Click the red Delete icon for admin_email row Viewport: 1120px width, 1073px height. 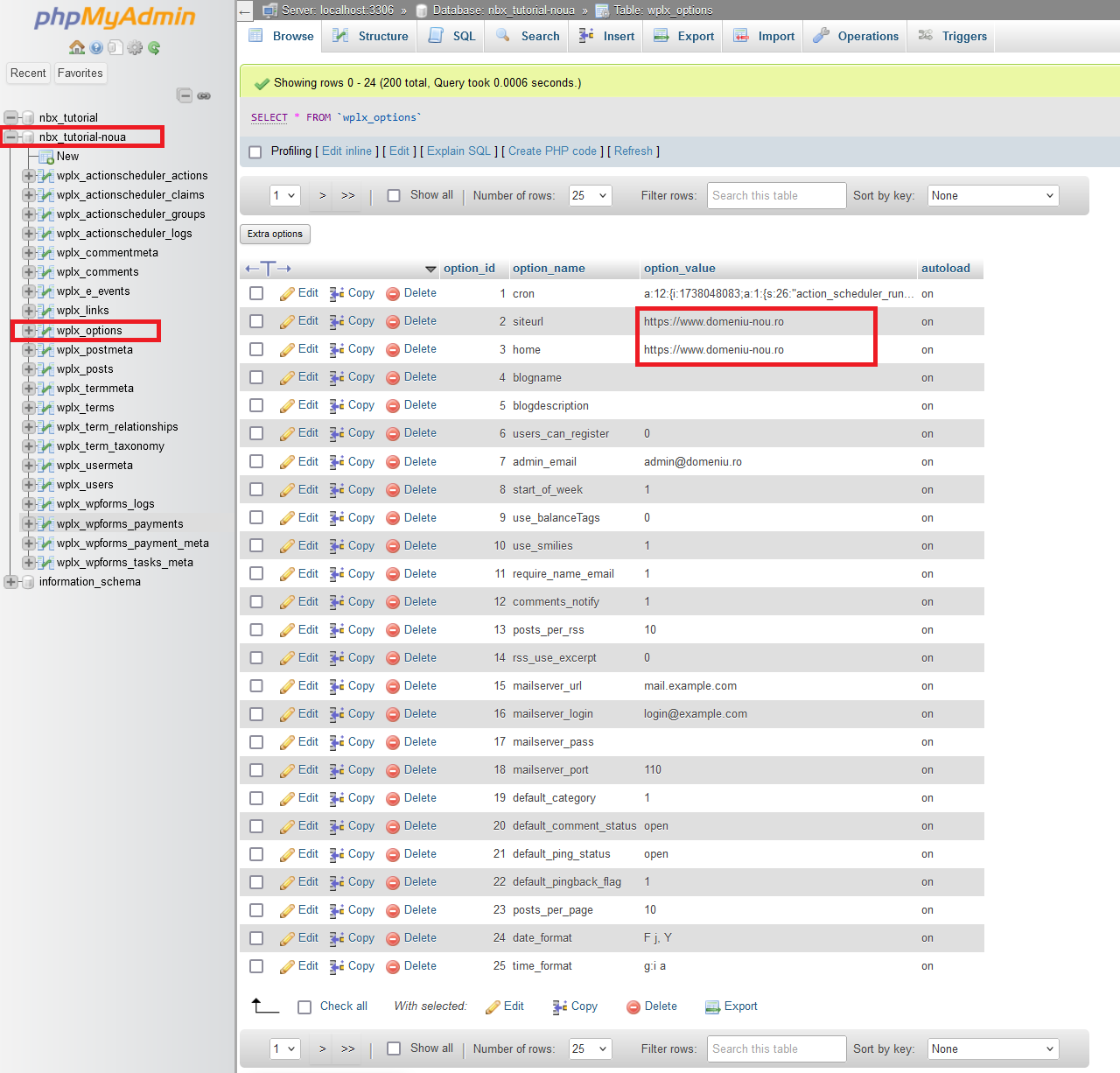pos(393,462)
